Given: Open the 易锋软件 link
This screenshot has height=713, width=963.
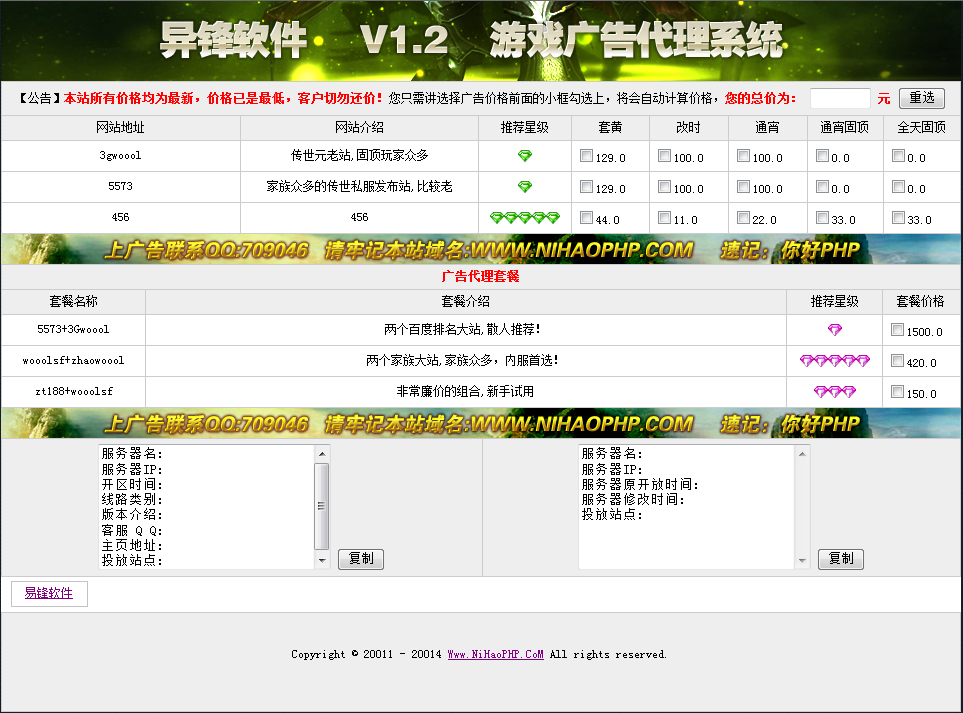Looking at the screenshot, I should tap(49, 593).
